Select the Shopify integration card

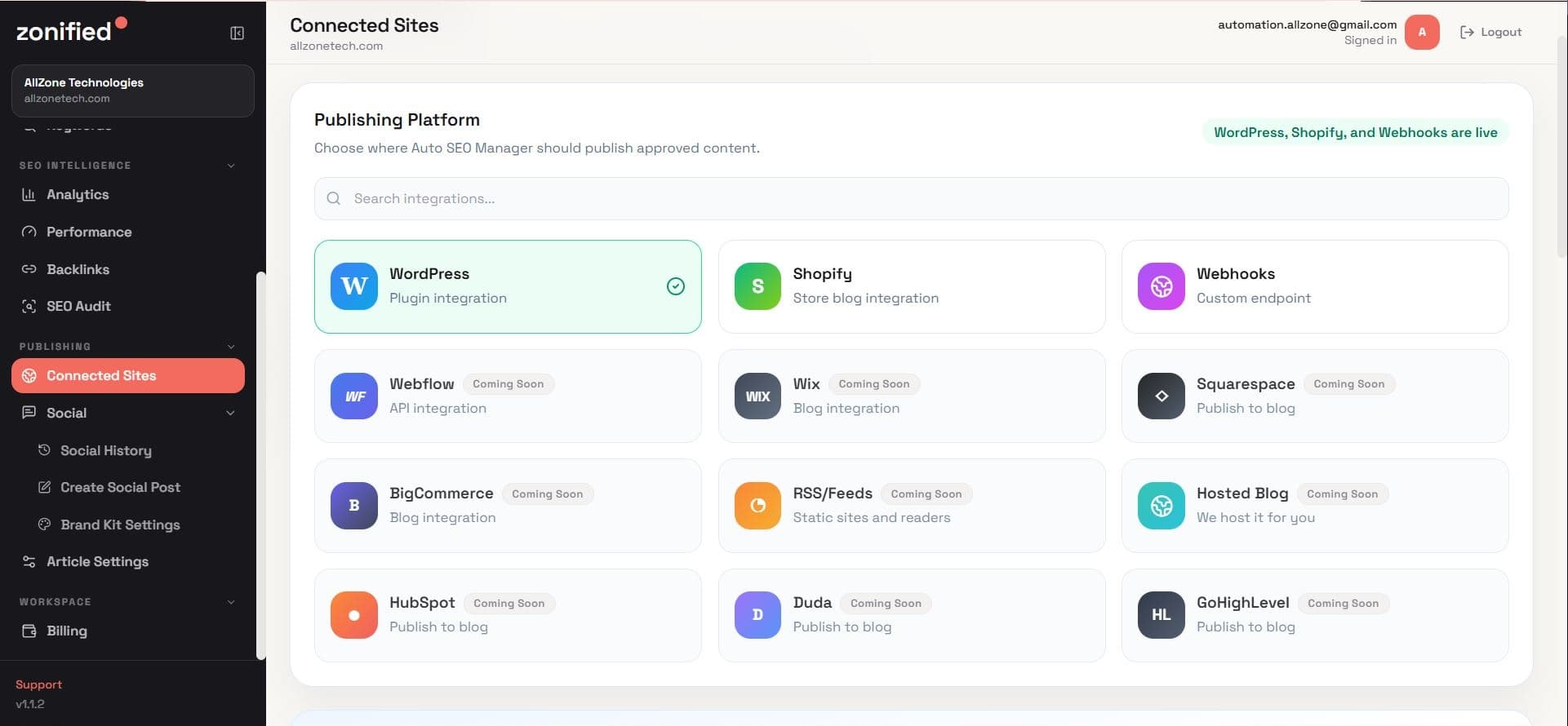pyautogui.click(x=912, y=286)
